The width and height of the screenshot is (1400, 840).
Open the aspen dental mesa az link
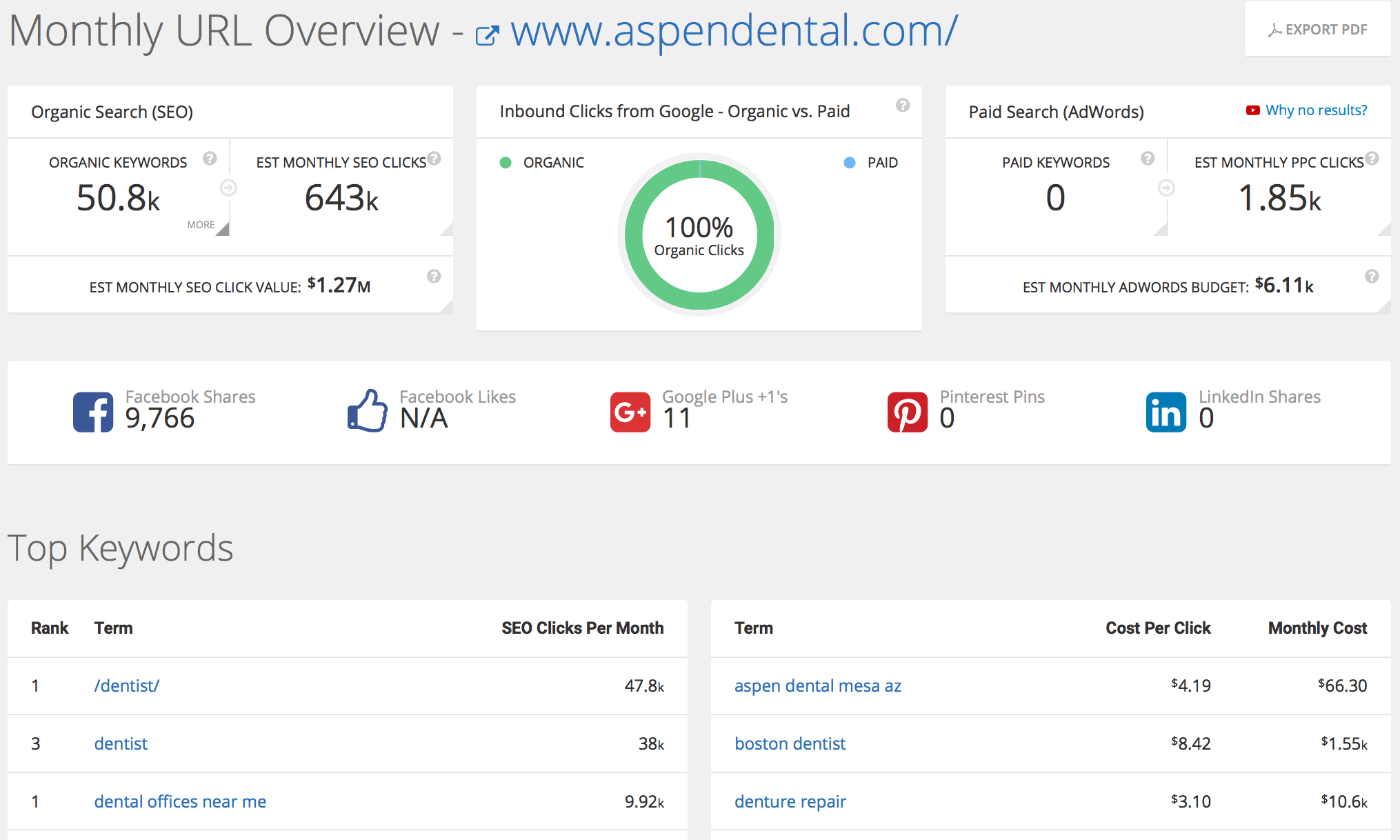pos(818,686)
